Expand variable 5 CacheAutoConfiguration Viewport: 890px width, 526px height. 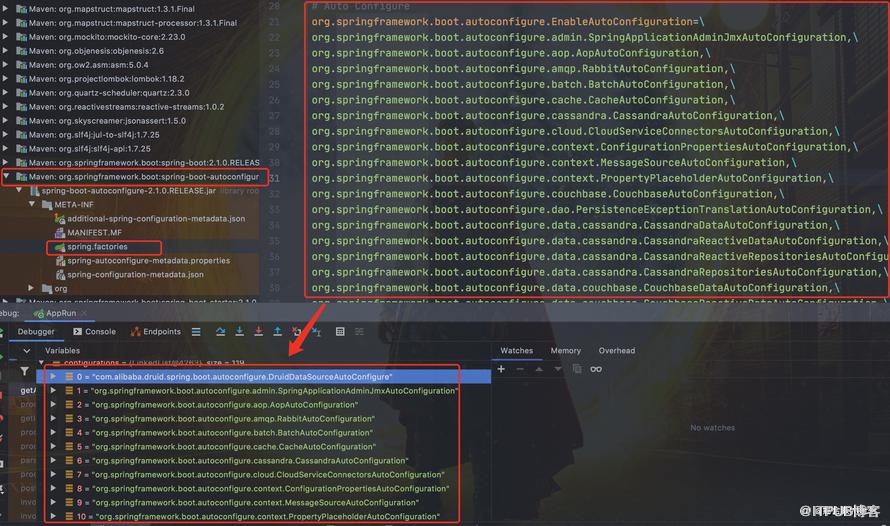pyautogui.click(x=53, y=447)
